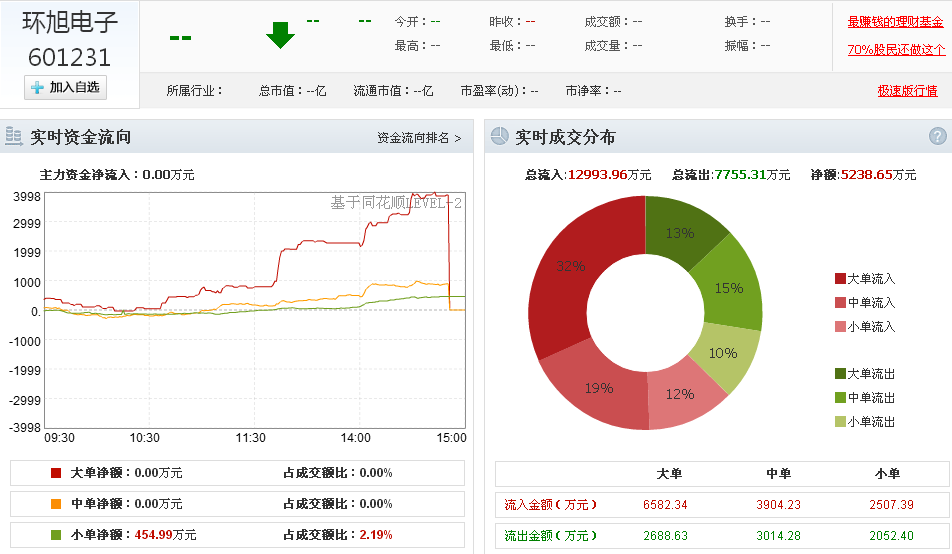Click the blue plus icon on 加入自选
The width and height of the screenshot is (952, 554).
click(x=38, y=87)
